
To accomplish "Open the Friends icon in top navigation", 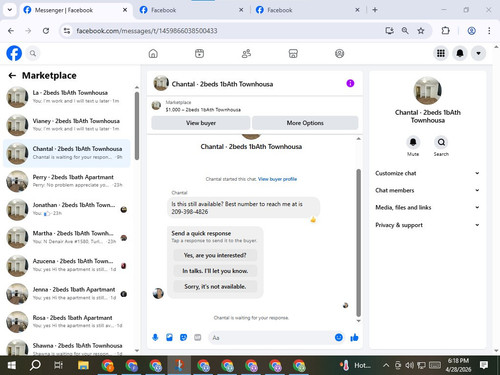I will pyautogui.click(x=246, y=53).
